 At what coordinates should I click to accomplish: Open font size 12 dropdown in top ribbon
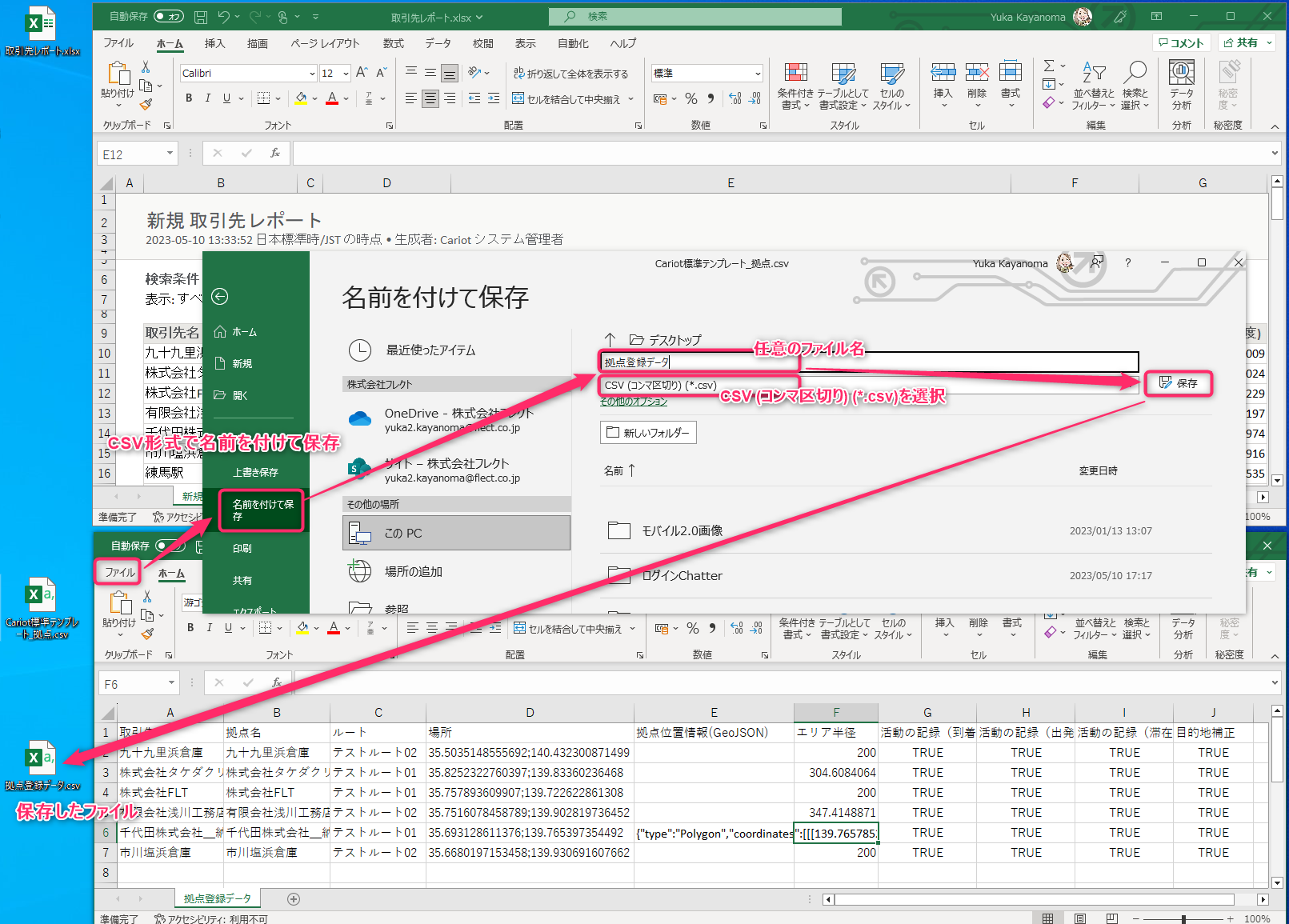coord(346,74)
